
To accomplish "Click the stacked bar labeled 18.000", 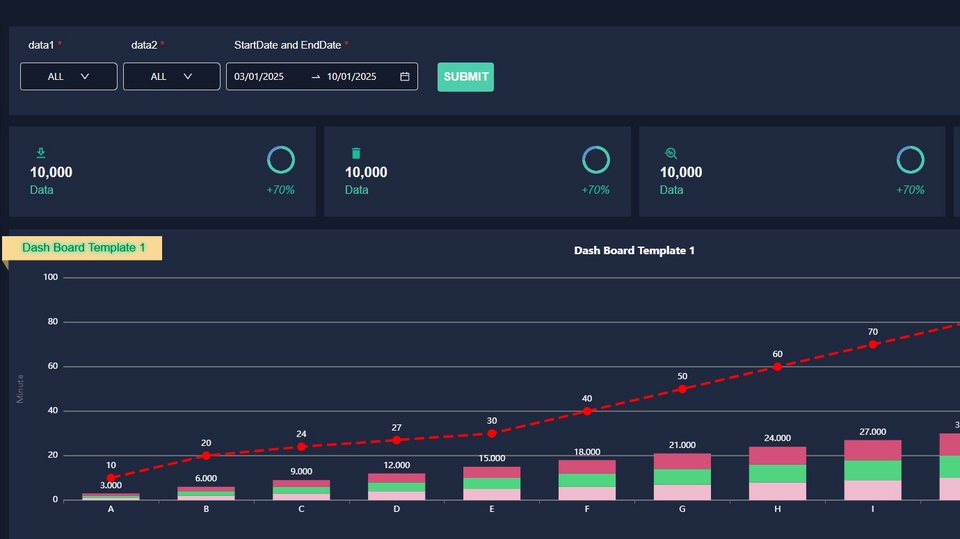I will pos(587,480).
